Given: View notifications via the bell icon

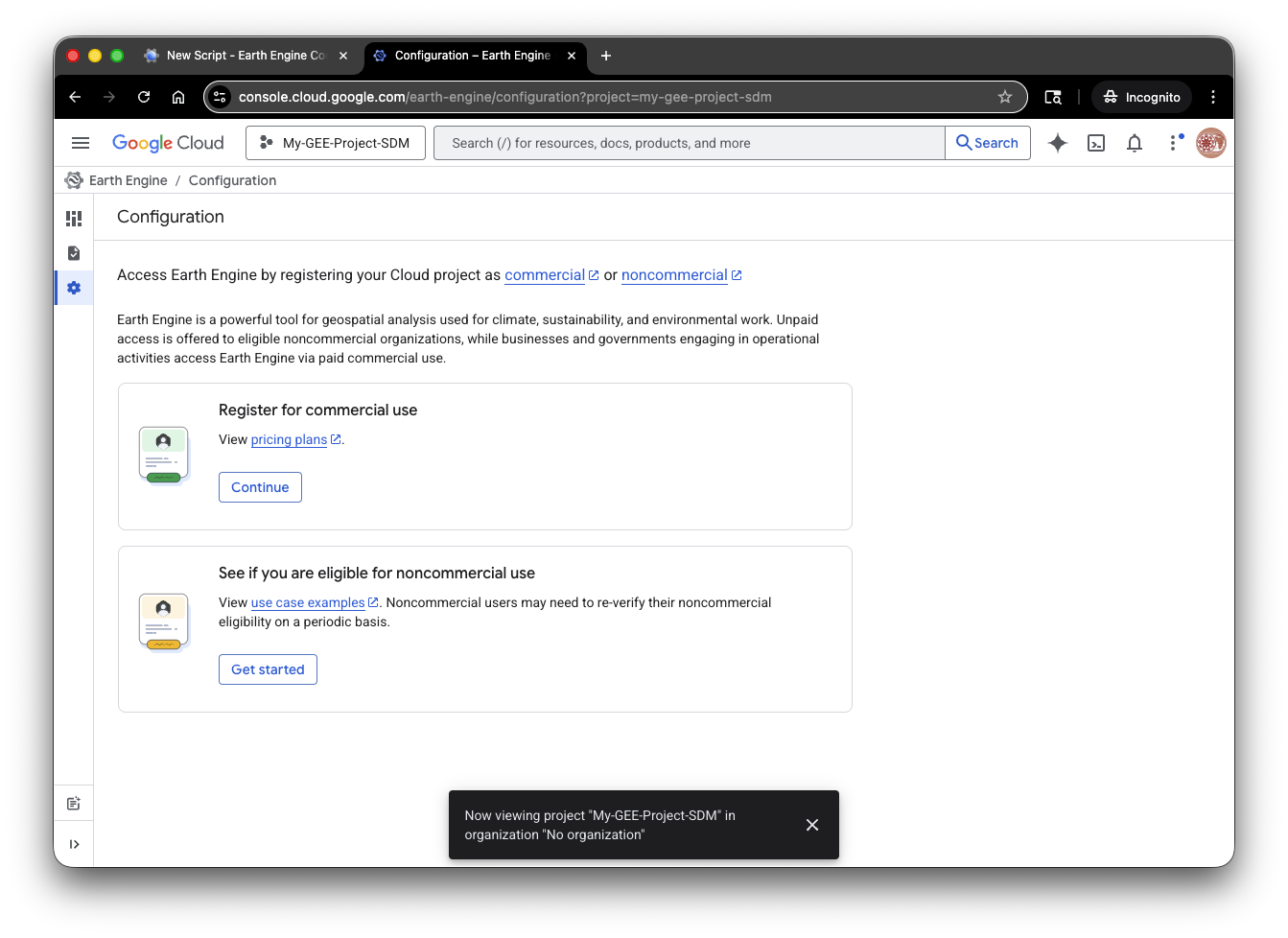Looking at the screenshot, I should coord(1134,142).
